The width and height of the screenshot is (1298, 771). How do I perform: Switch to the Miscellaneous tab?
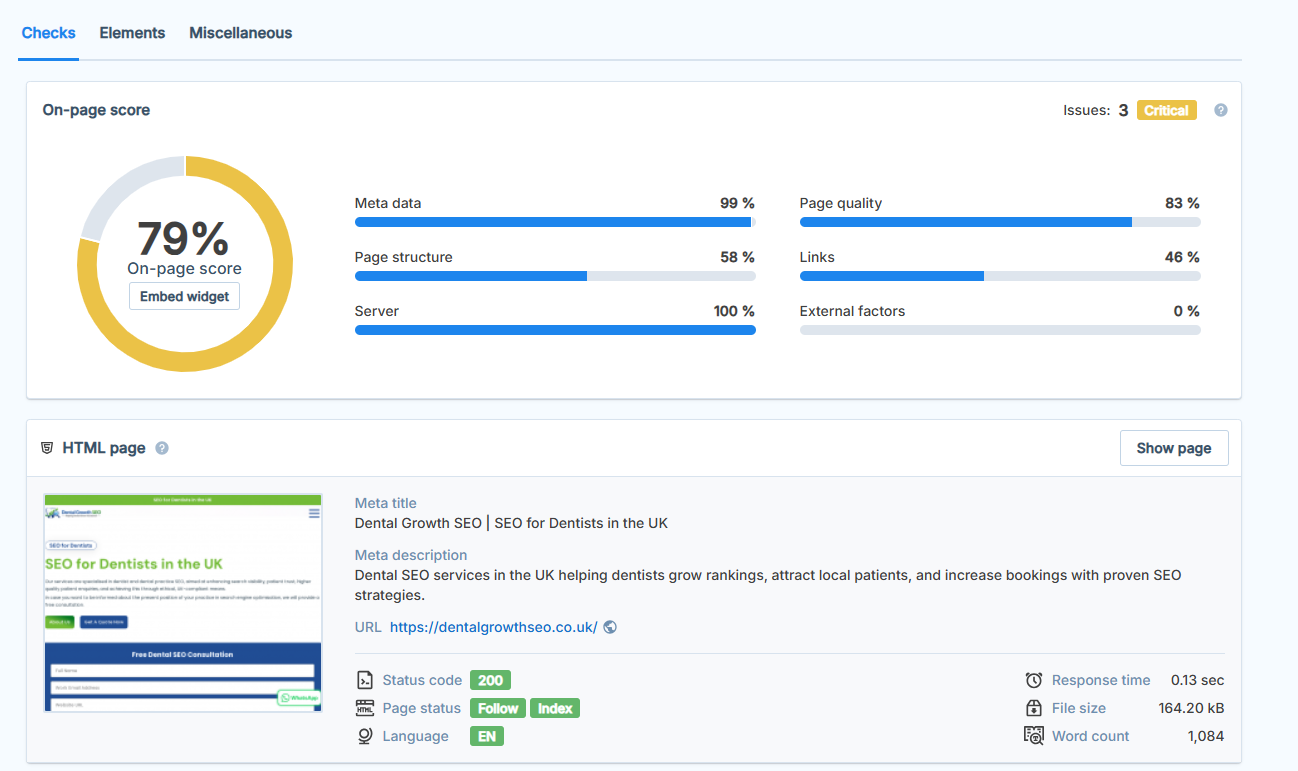click(x=241, y=33)
